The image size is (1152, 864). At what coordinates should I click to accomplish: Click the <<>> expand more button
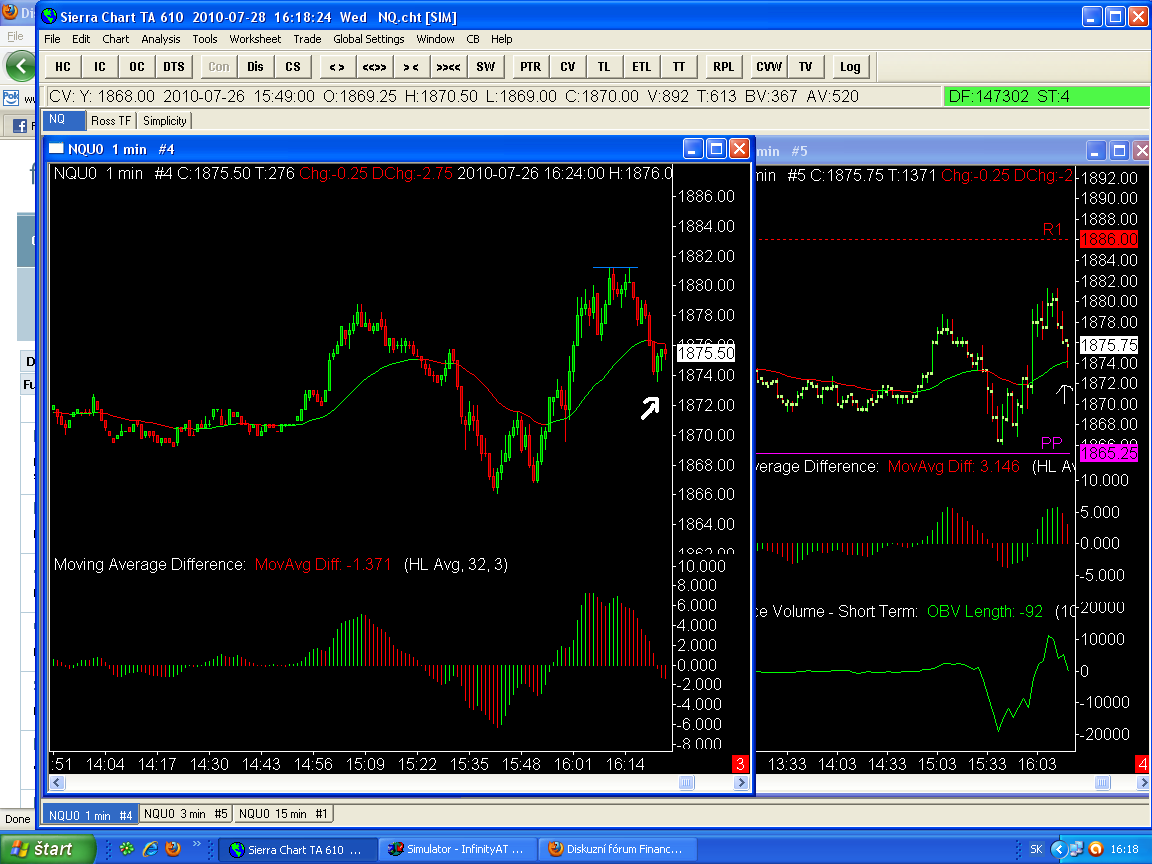coord(374,67)
